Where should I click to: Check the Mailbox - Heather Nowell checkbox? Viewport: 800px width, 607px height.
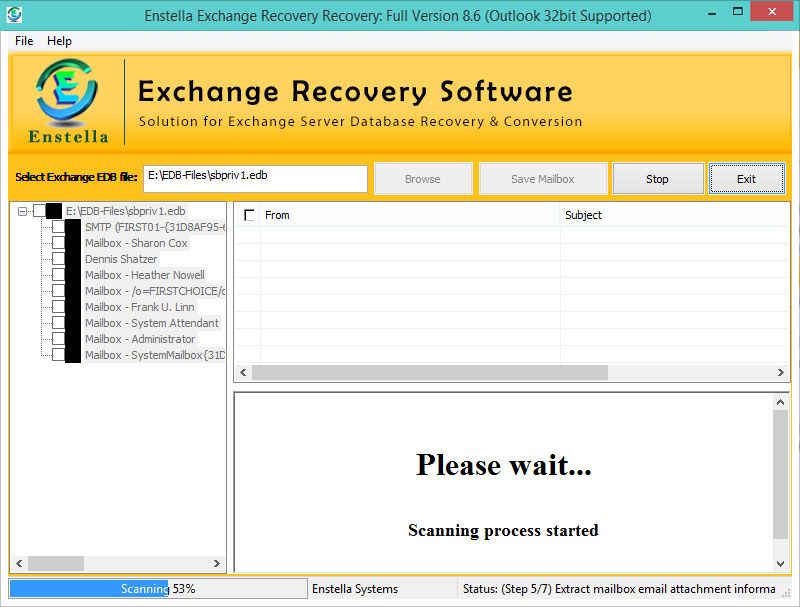58,274
